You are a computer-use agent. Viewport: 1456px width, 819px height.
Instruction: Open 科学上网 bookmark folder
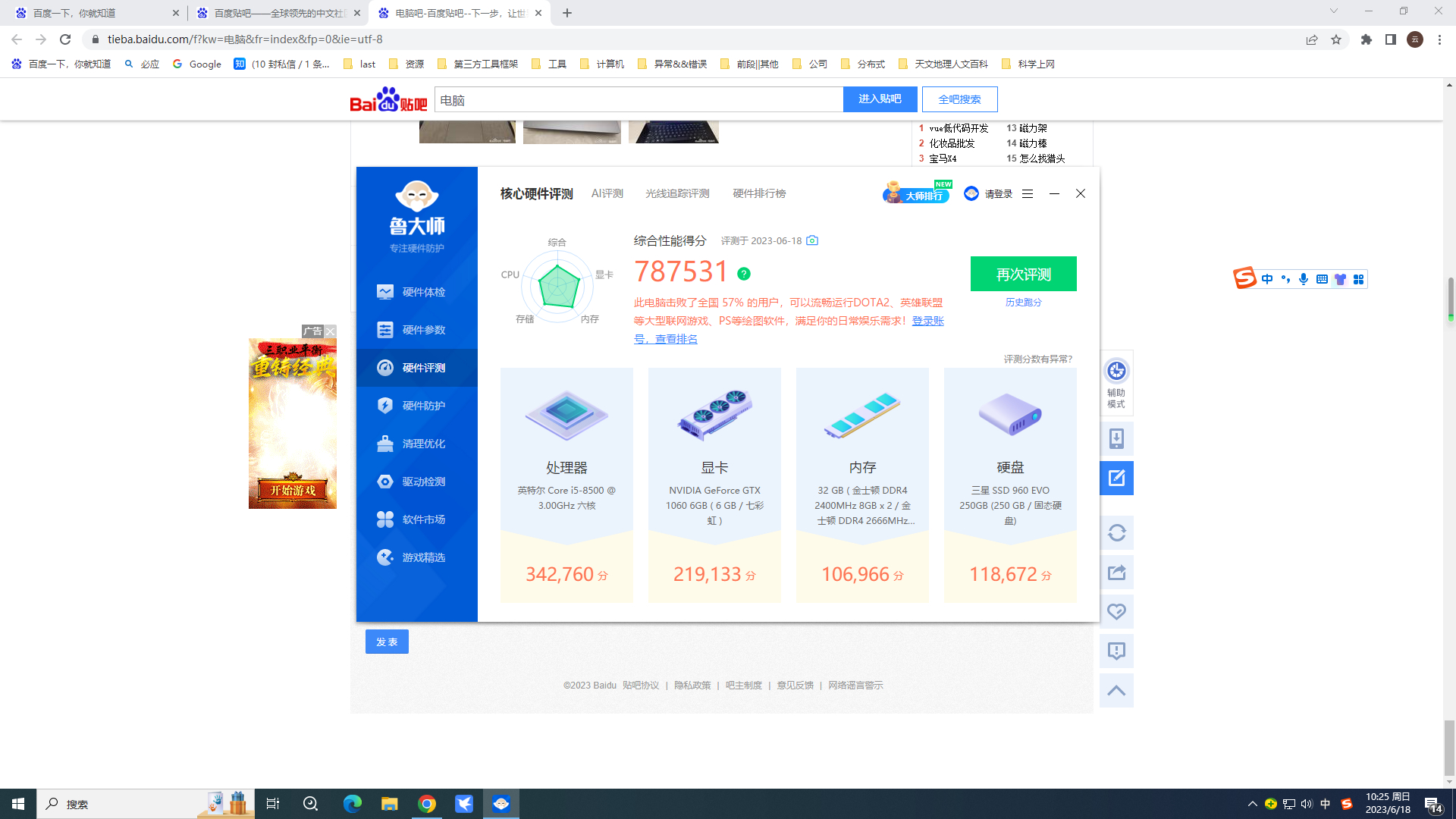[x=1028, y=64]
